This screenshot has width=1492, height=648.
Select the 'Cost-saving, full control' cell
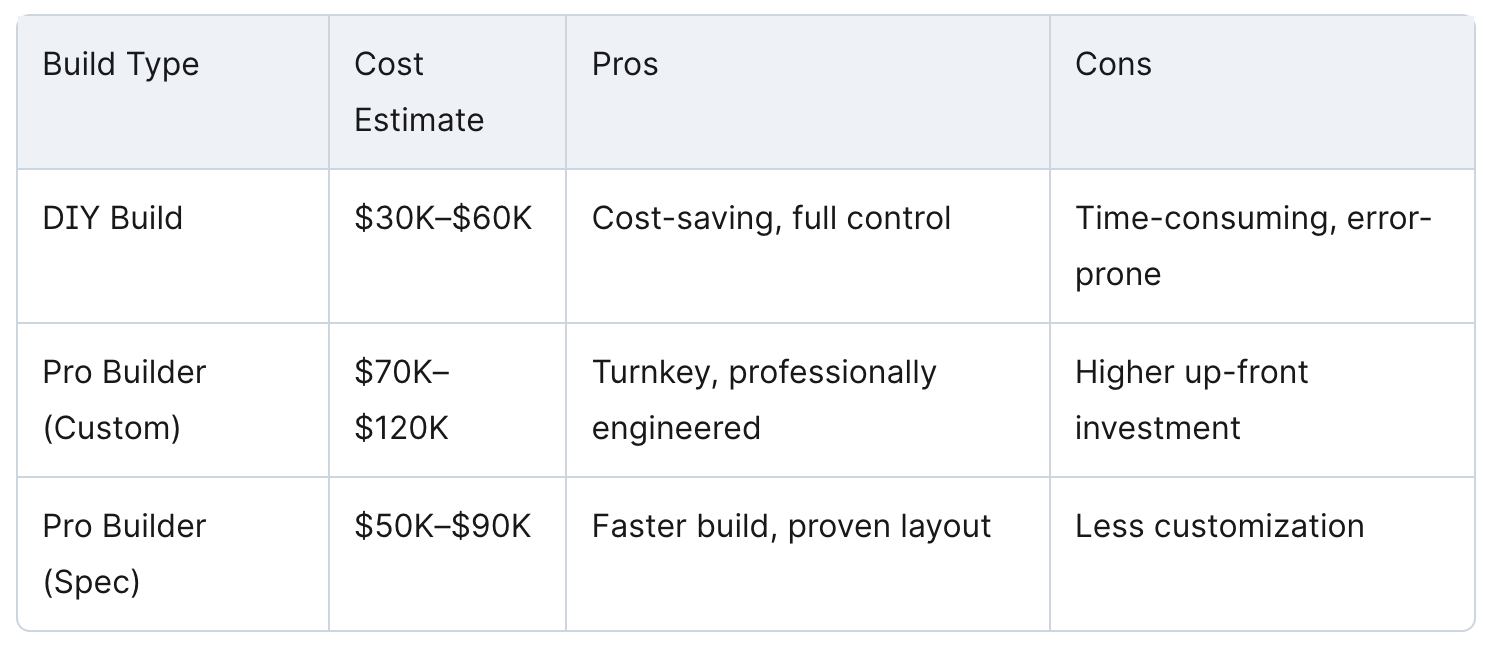771,218
